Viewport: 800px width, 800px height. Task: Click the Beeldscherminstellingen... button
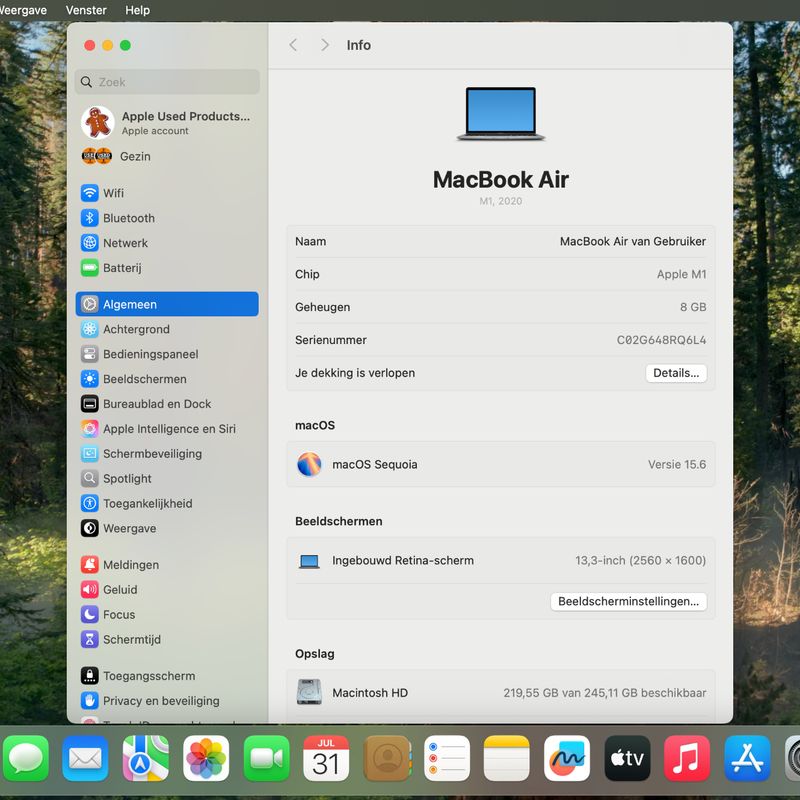point(629,601)
